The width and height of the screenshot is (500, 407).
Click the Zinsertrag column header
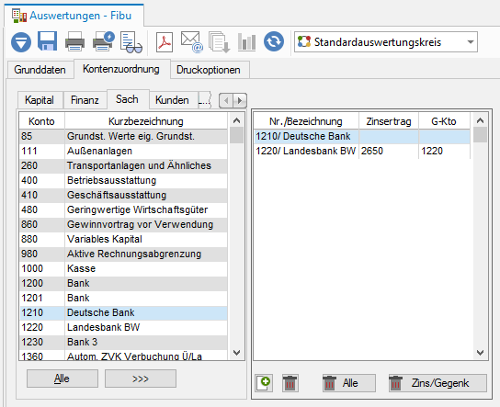coord(389,121)
